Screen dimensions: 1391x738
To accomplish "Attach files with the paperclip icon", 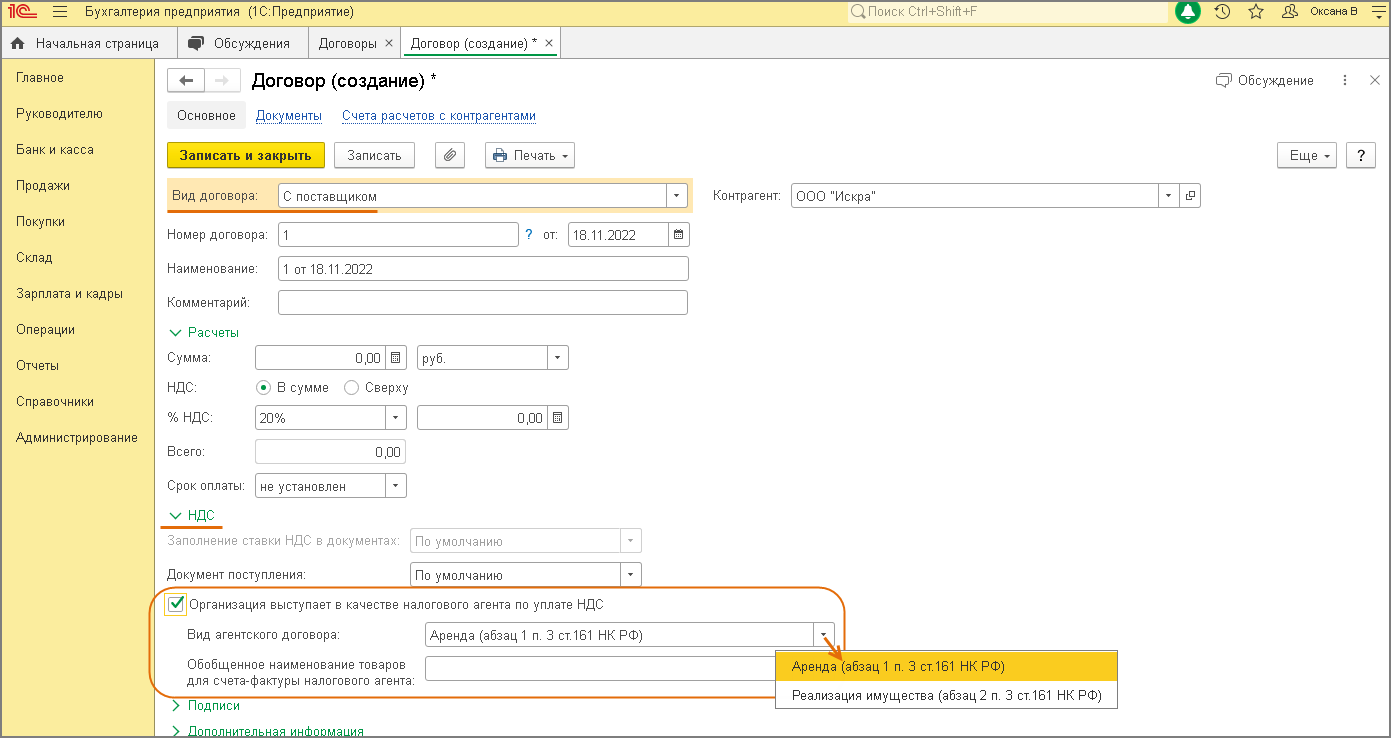I will click(450, 155).
